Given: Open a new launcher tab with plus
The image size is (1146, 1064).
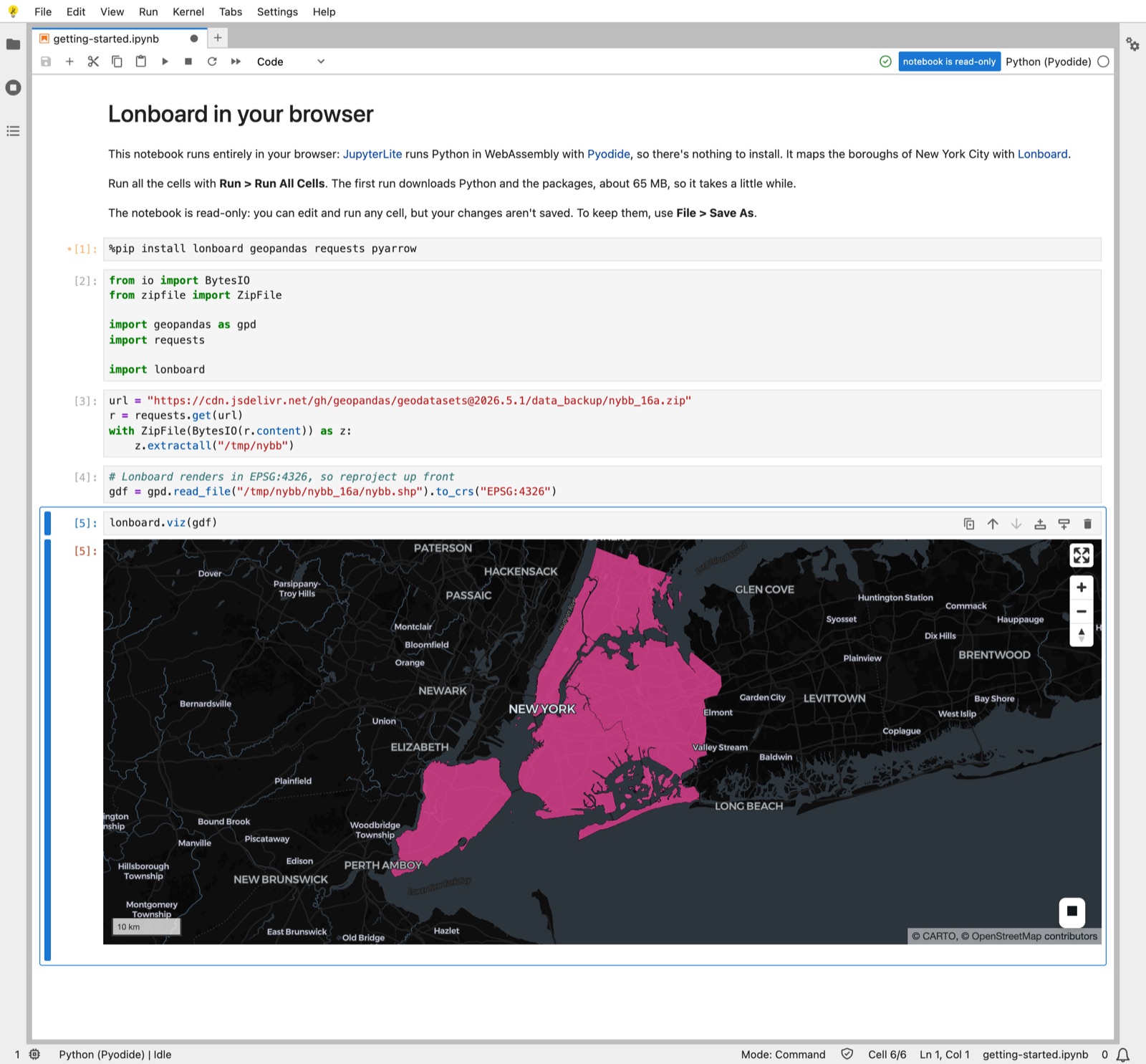Looking at the screenshot, I should [x=218, y=38].
